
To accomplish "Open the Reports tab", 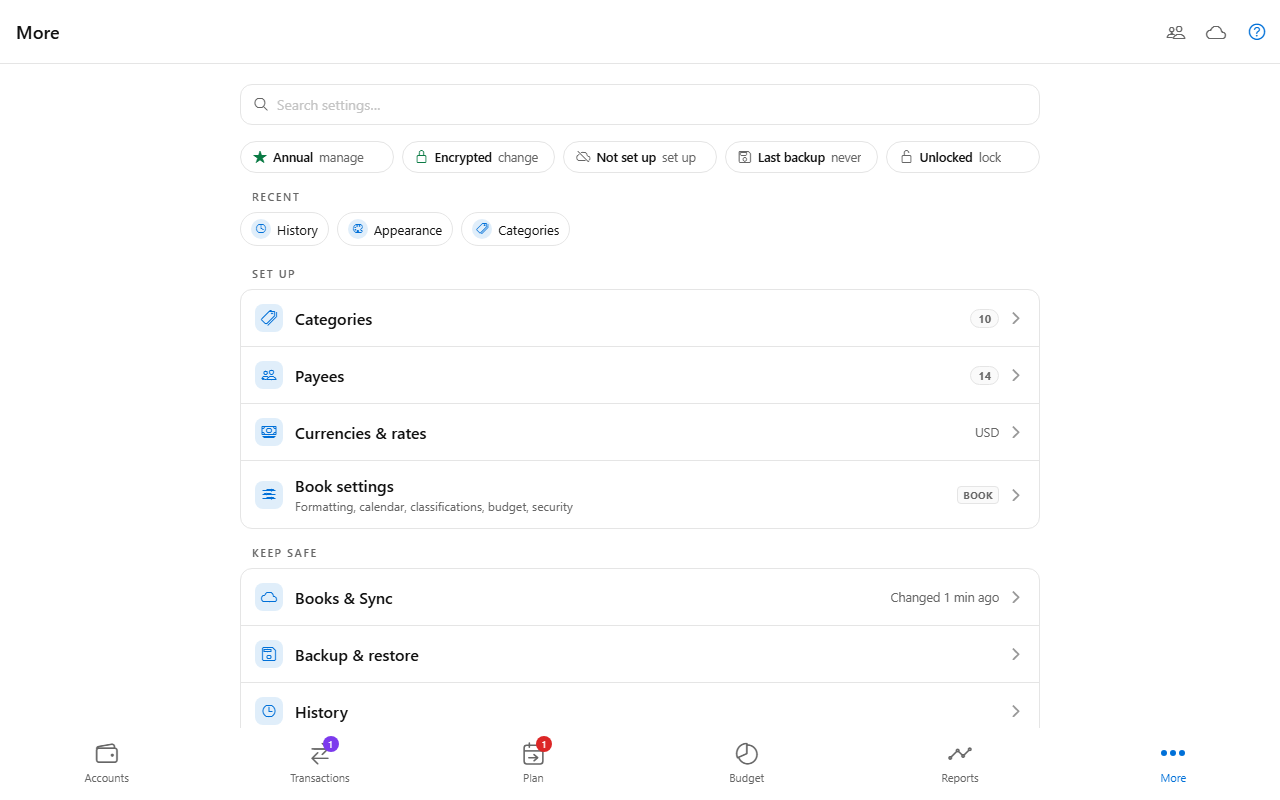I will coord(960,763).
